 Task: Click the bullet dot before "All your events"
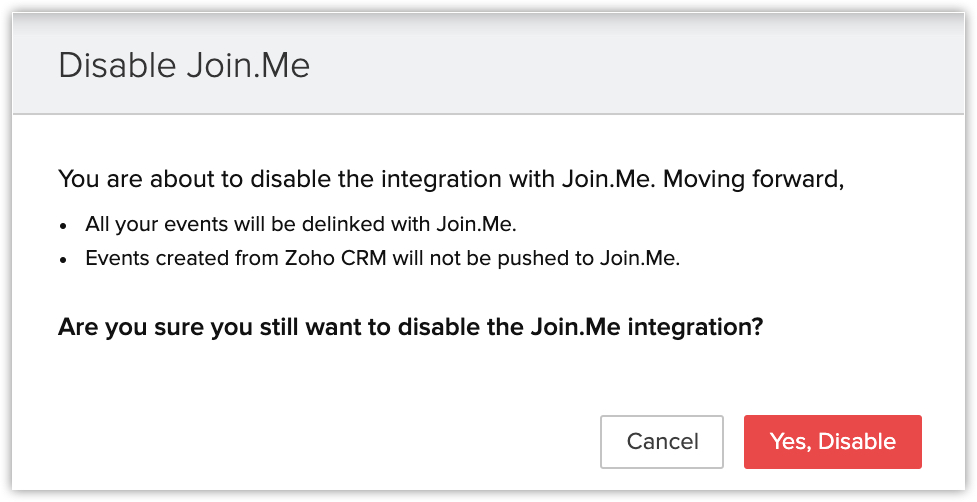pos(66,227)
